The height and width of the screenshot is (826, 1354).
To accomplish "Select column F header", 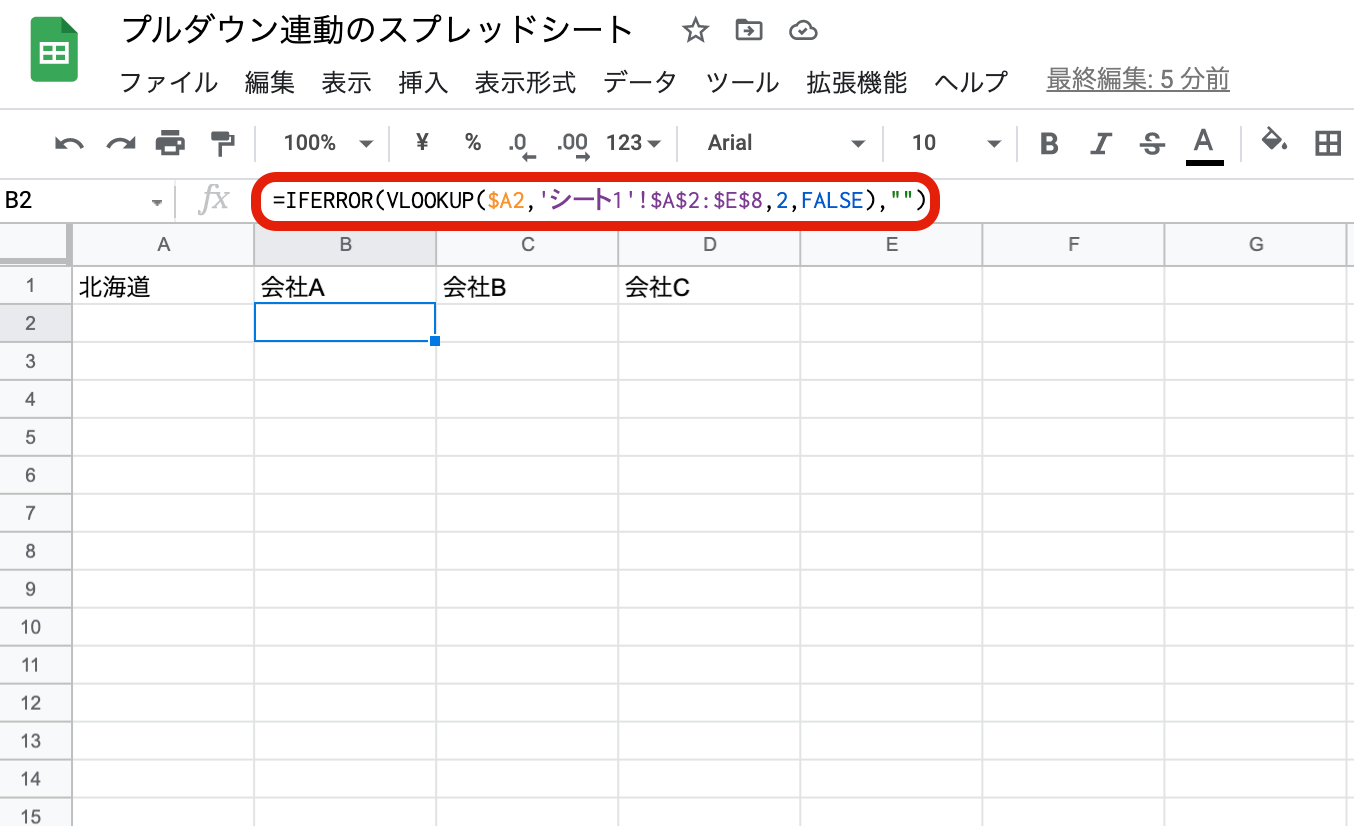I will click(1073, 244).
